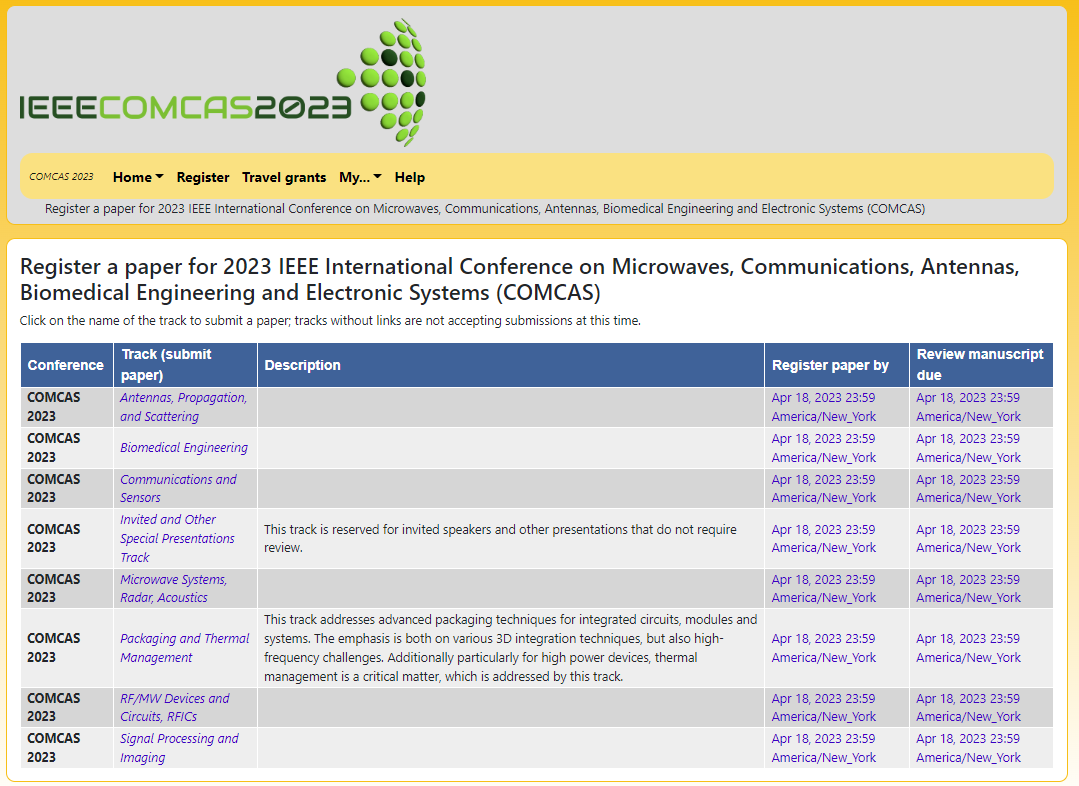Click Register paper by date for Biomedical Engineering row
The width and height of the screenshot is (1079, 786).
point(824,447)
